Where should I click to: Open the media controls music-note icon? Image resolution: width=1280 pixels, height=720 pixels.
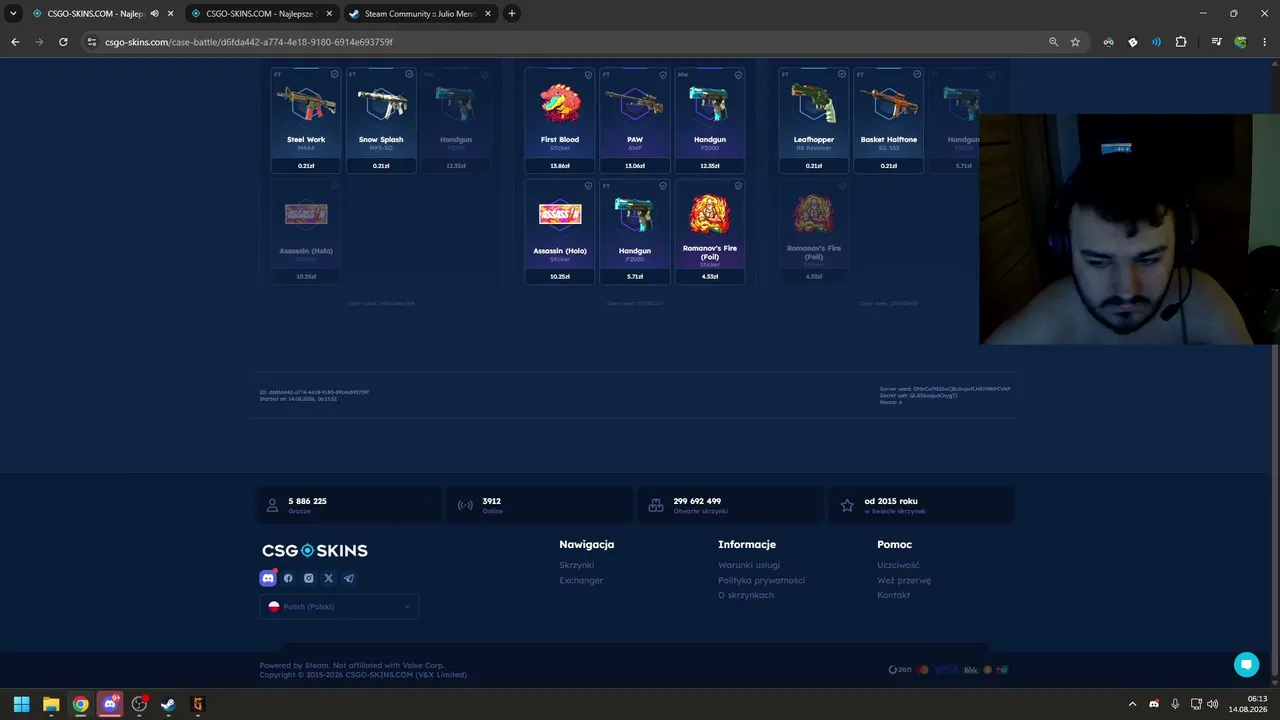pos(1216,42)
